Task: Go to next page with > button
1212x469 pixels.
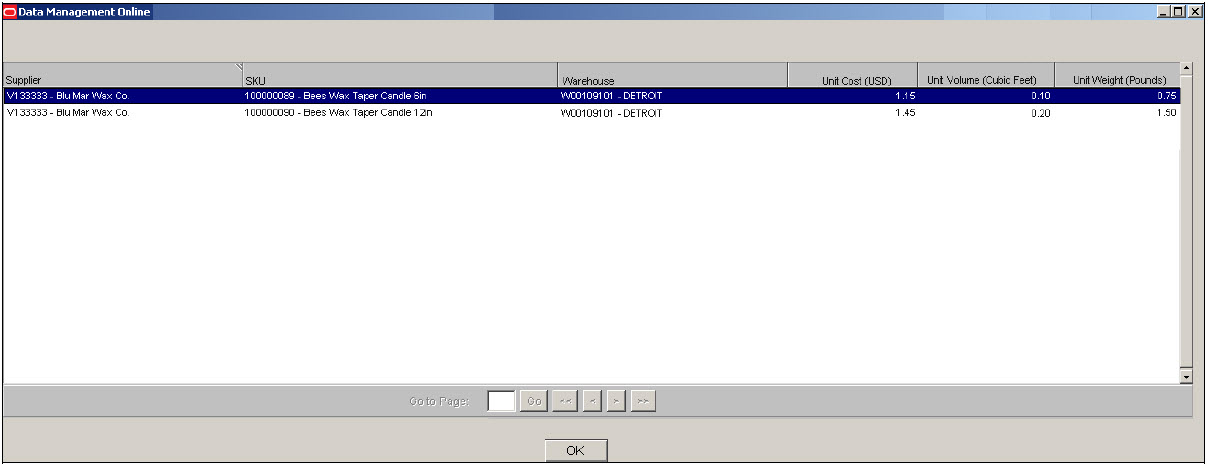Action: (x=616, y=401)
